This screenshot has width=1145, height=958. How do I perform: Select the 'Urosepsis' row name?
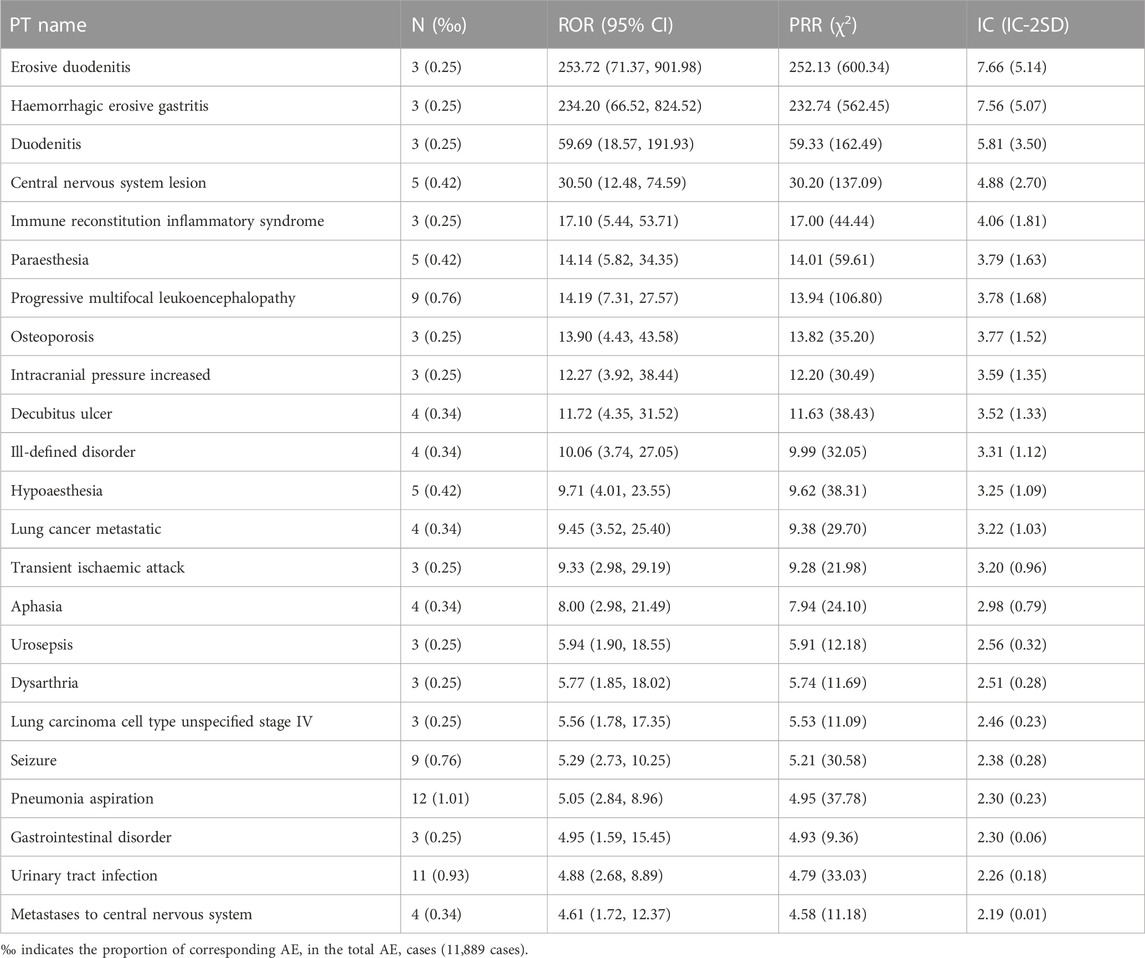pyautogui.click(x=42, y=645)
